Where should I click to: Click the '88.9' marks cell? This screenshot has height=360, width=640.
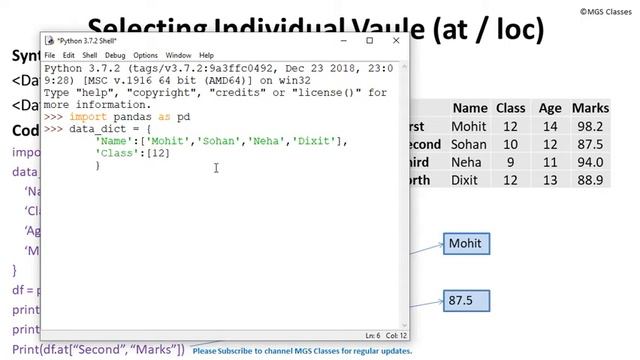point(590,180)
